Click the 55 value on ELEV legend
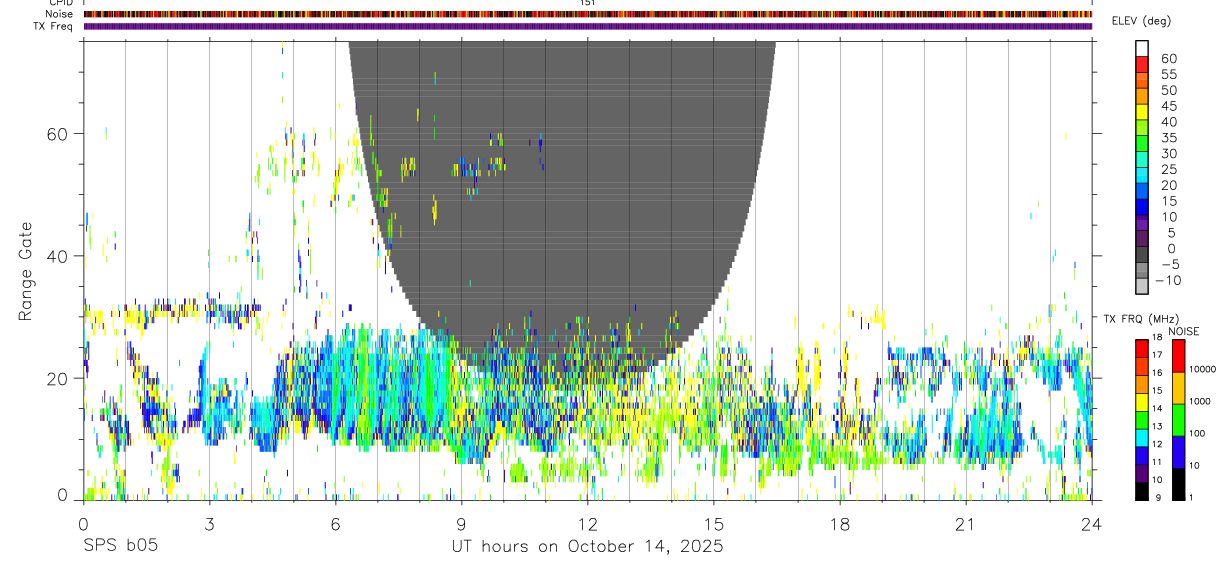The width and height of the screenshot is (1228, 567). click(1168, 74)
